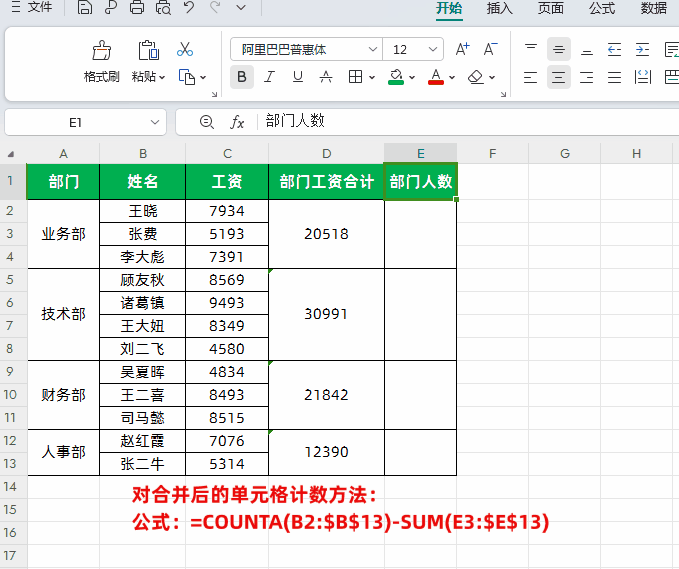Open the insert function fx button
This screenshot has width=679, height=569.
(x=237, y=122)
